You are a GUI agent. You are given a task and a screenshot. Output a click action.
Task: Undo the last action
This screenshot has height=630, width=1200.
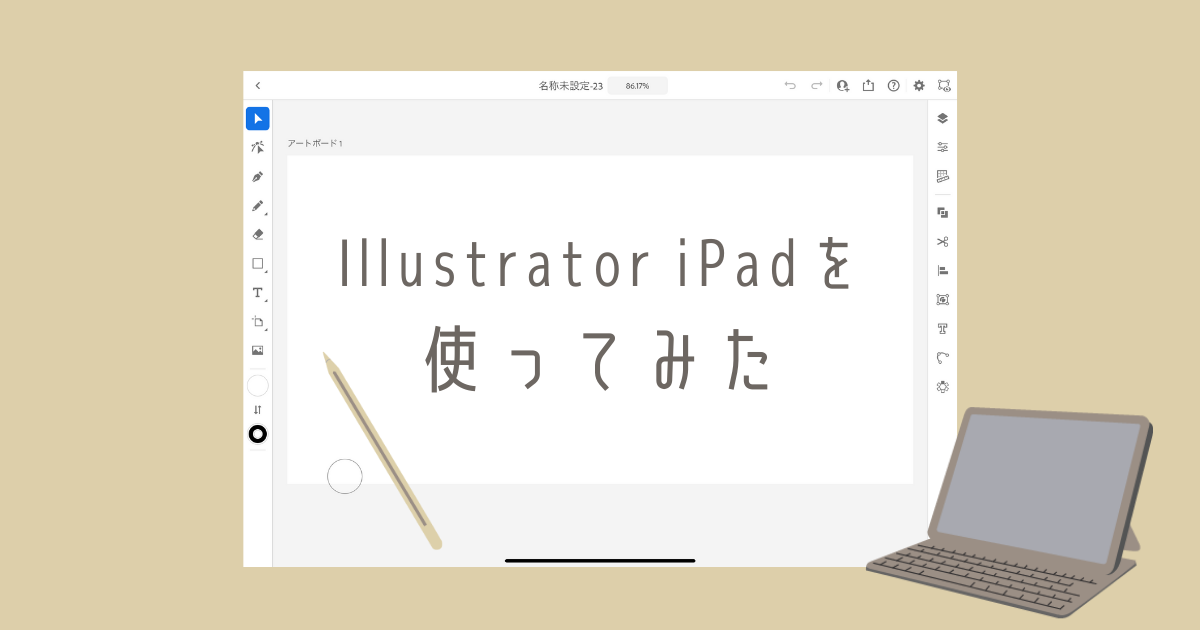point(790,86)
